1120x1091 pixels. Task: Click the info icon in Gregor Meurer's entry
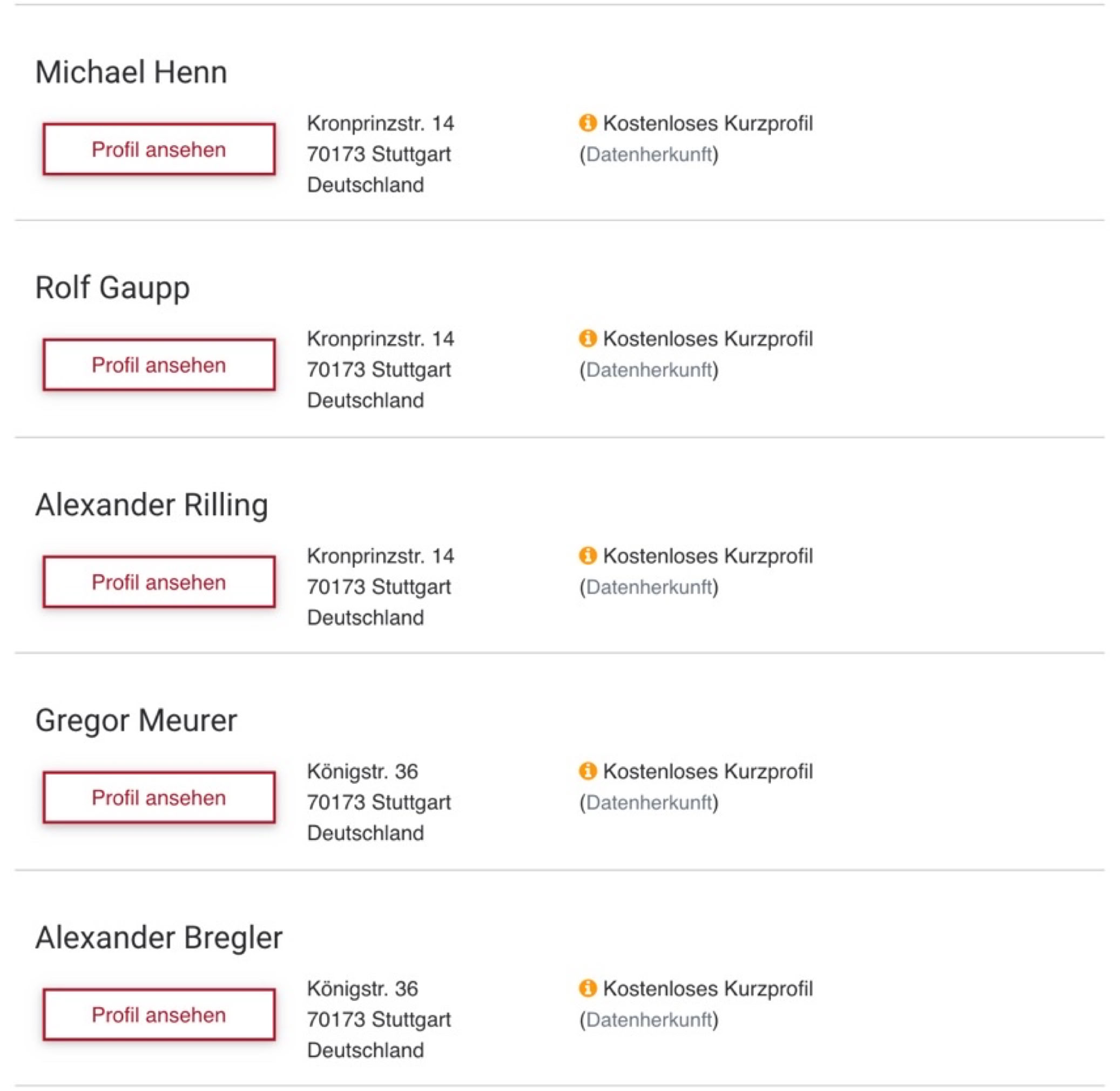tap(587, 771)
